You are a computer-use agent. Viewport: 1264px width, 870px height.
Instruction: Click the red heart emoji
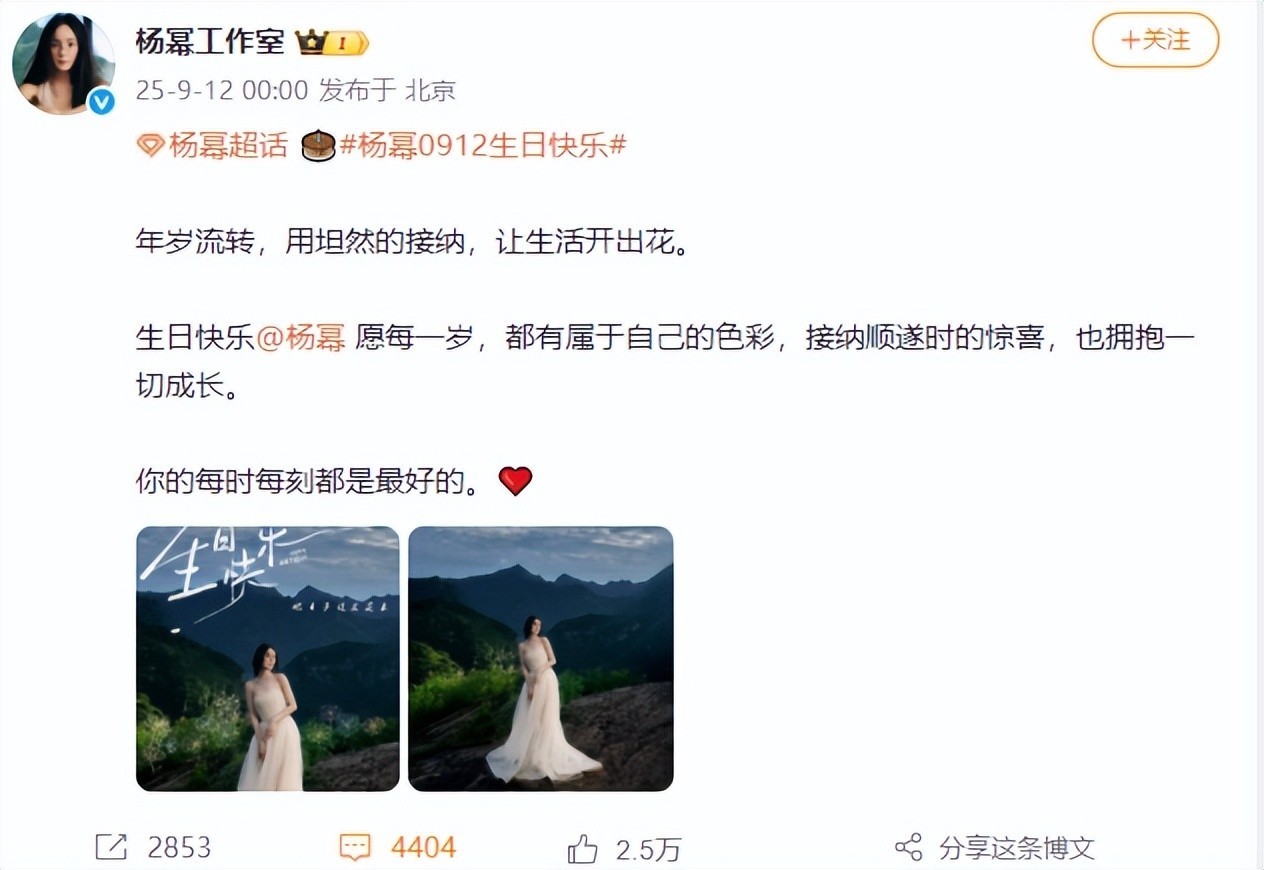[515, 481]
